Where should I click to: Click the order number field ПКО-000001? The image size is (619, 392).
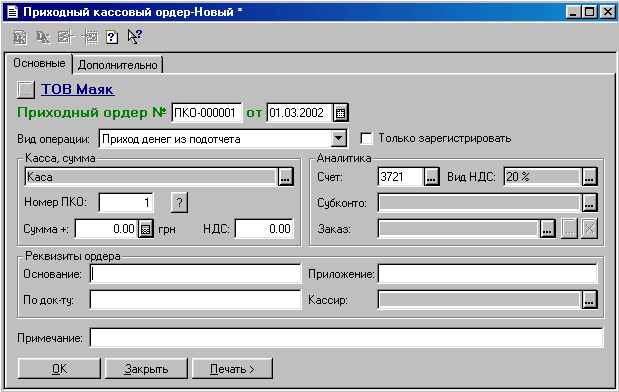(x=207, y=113)
